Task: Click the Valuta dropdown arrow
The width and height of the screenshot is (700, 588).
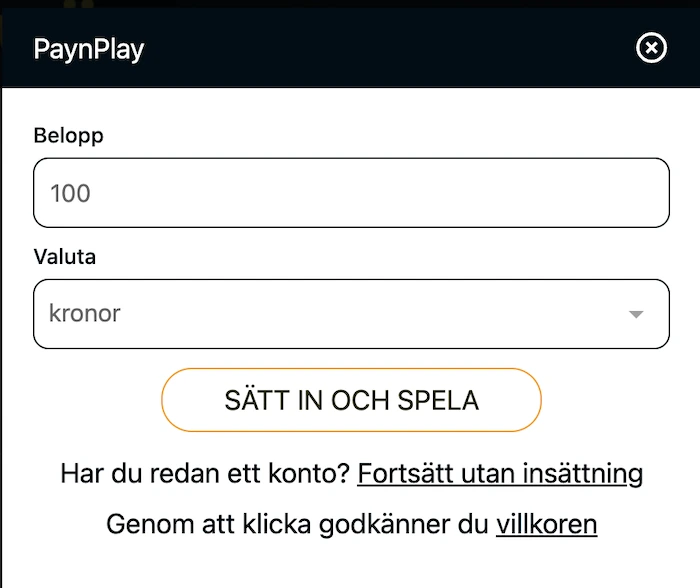Action: pyautogui.click(x=636, y=315)
